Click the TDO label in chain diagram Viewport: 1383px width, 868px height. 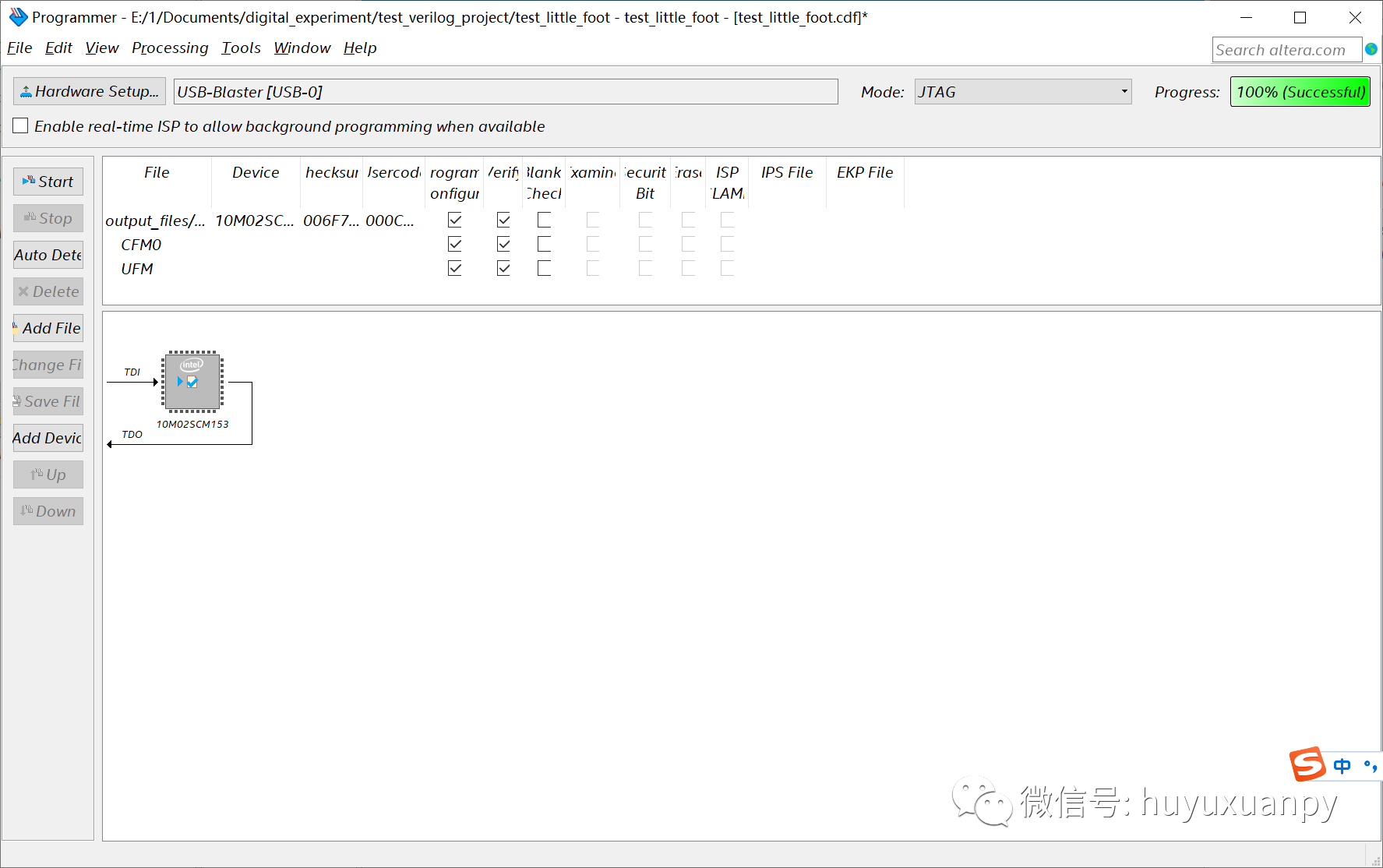(x=132, y=434)
